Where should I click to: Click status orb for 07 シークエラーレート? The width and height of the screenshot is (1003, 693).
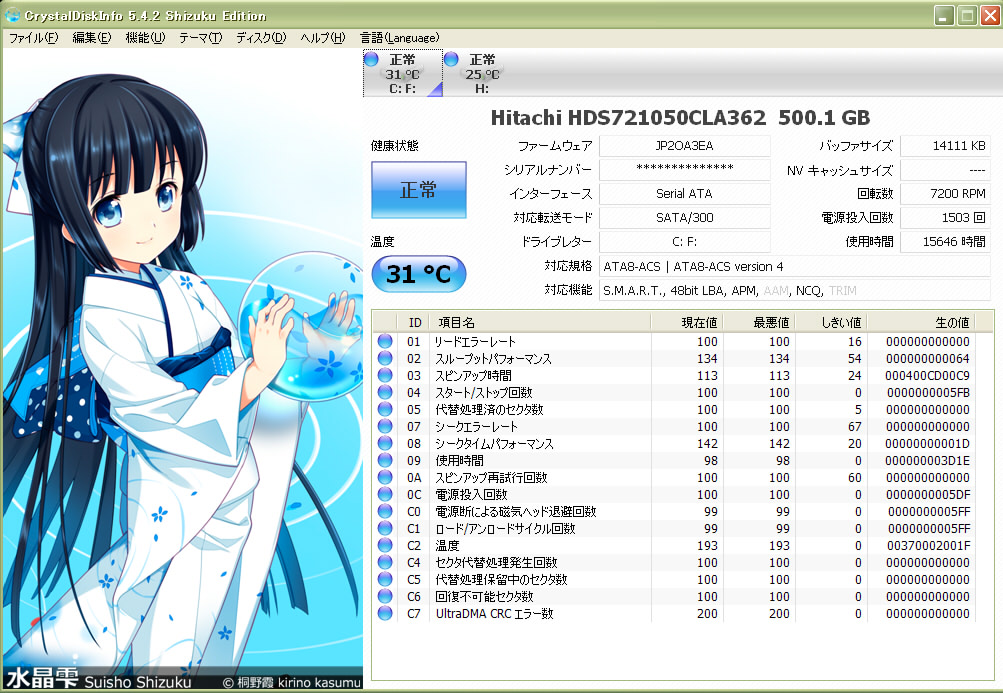click(x=385, y=426)
